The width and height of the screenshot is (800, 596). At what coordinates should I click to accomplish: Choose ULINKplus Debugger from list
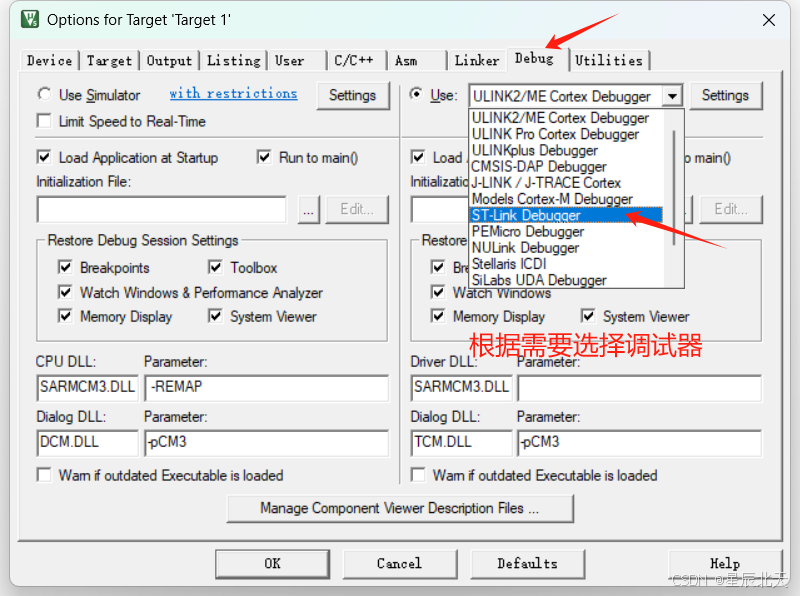point(566,151)
